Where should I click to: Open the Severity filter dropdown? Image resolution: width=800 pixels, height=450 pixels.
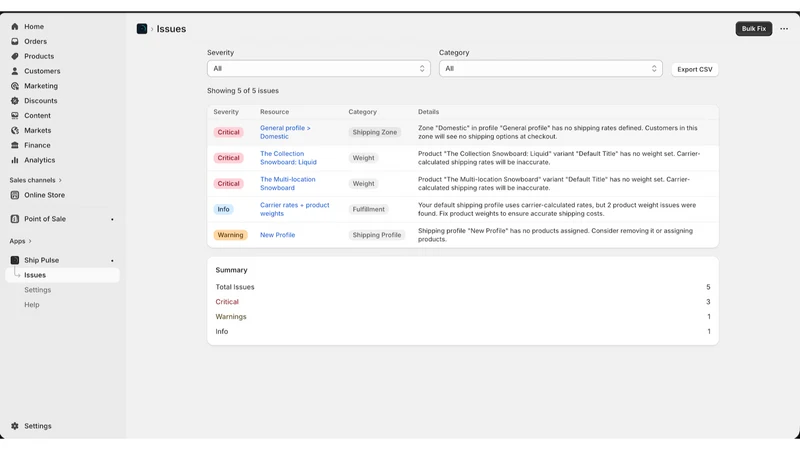click(318, 68)
